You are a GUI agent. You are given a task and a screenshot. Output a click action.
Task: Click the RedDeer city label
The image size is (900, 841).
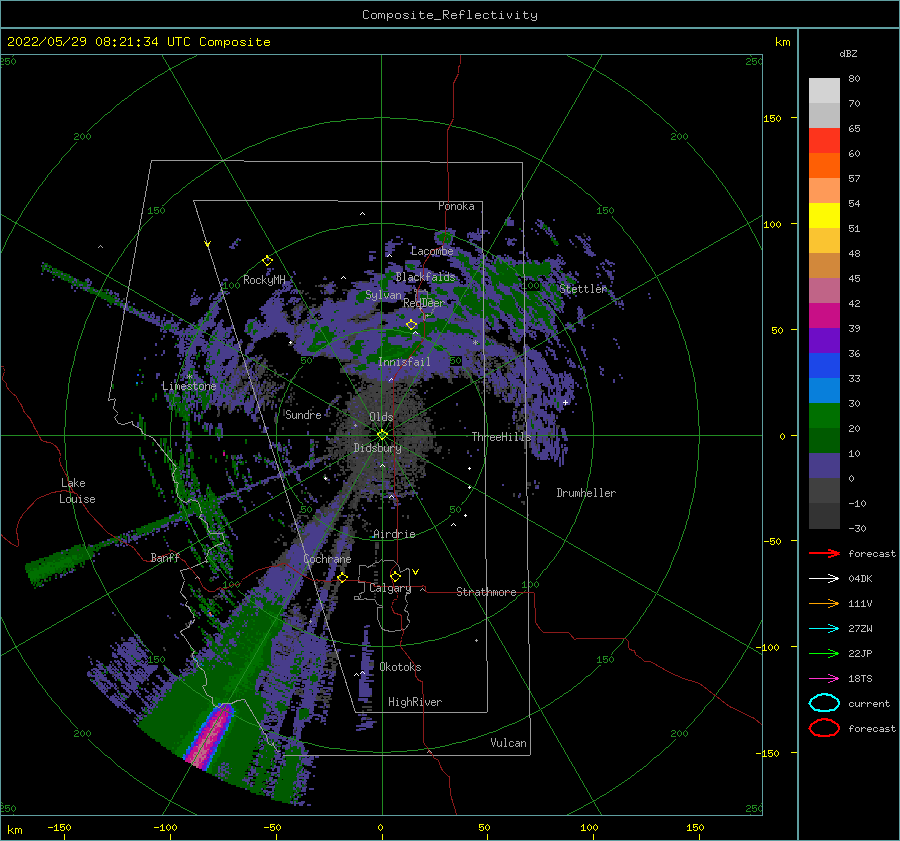pyautogui.click(x=424, y=303)
